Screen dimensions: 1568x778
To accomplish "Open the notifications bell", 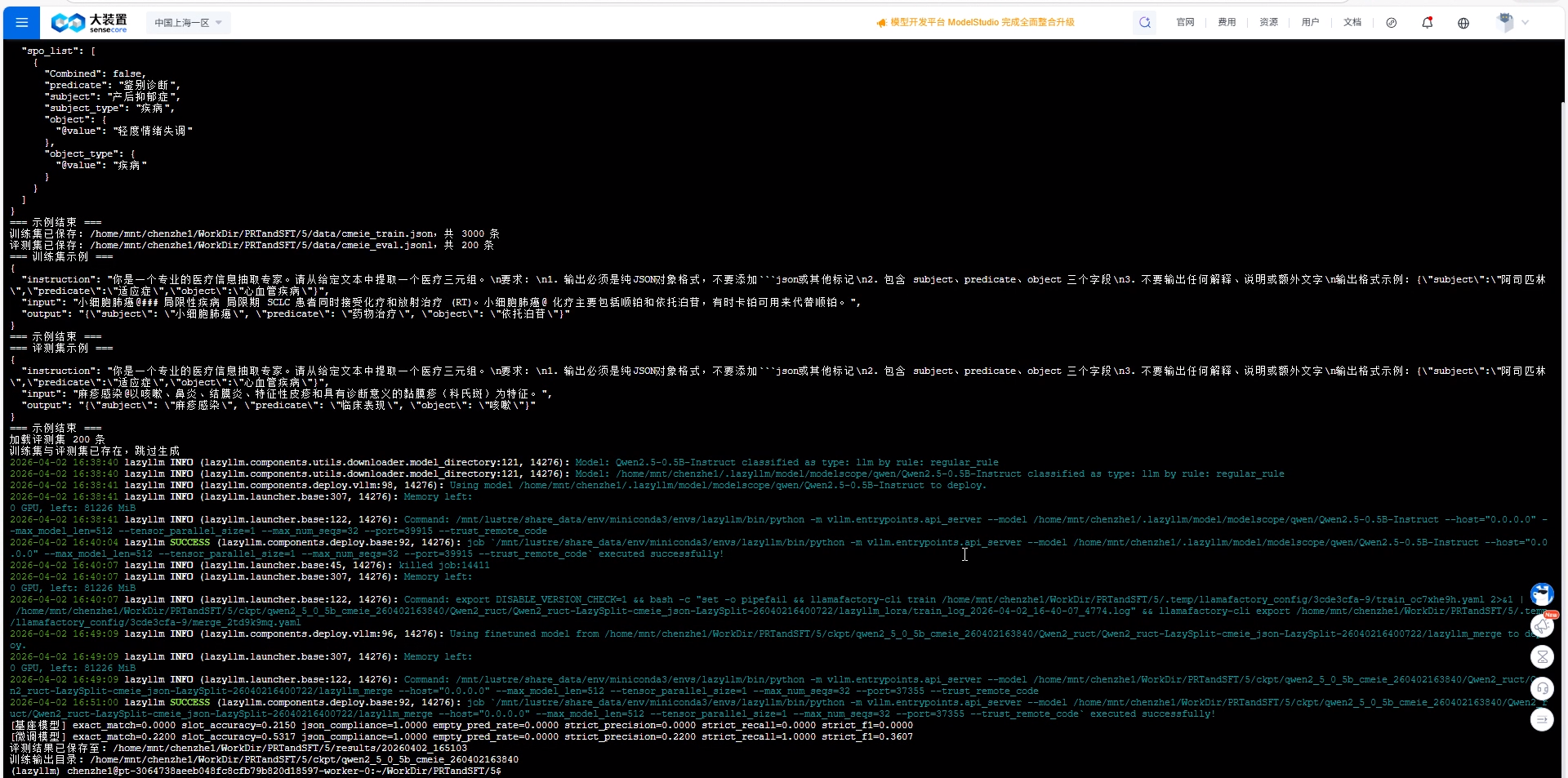I will 1428,23.
